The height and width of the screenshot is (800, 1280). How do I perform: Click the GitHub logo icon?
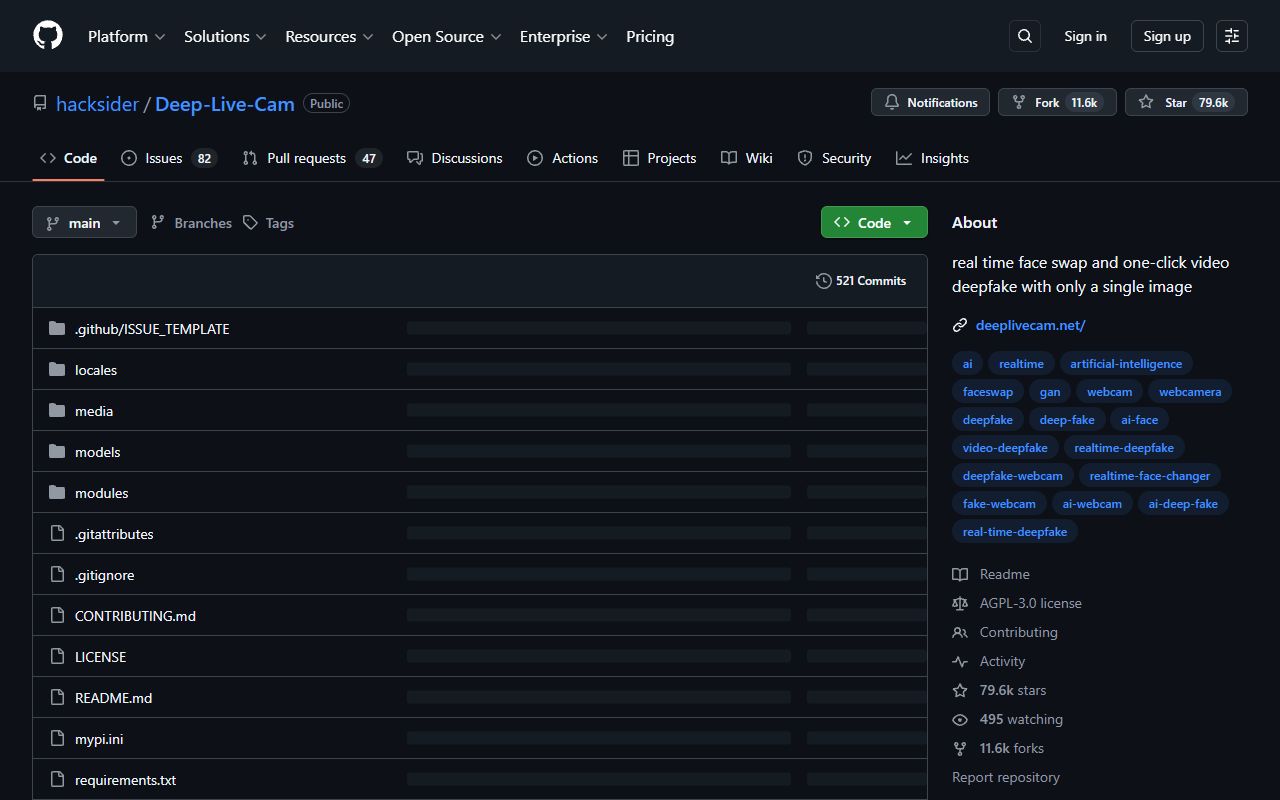pyautogui.click(x=48, y=36)
